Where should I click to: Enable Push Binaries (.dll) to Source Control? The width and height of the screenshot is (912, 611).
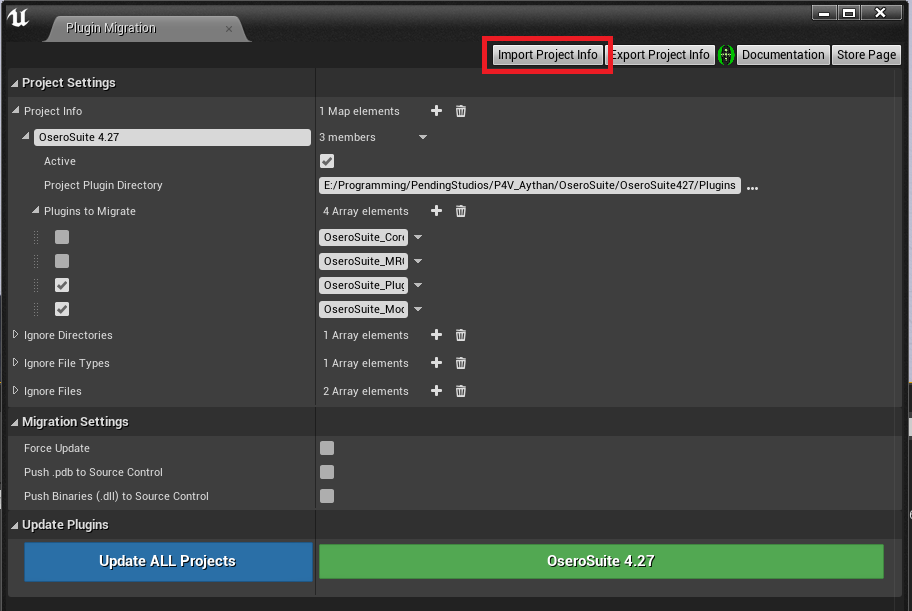pyautogui.click(x=327, y=496)
